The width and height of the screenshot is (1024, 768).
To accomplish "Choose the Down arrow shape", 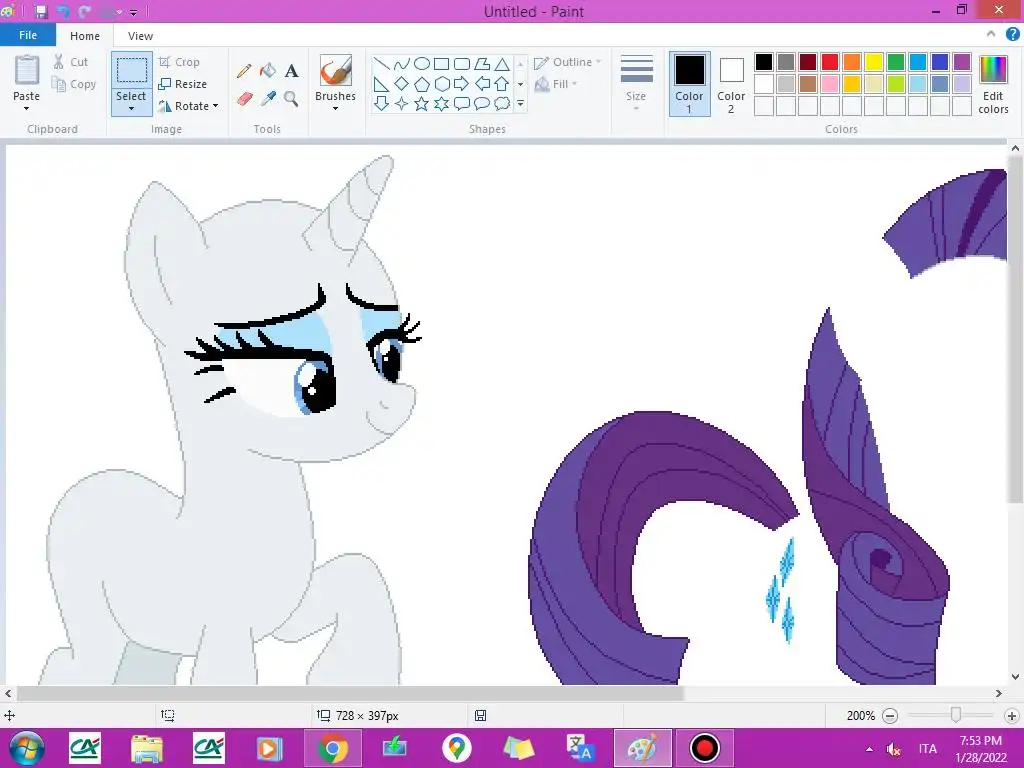I will click(x=382, y=103).
